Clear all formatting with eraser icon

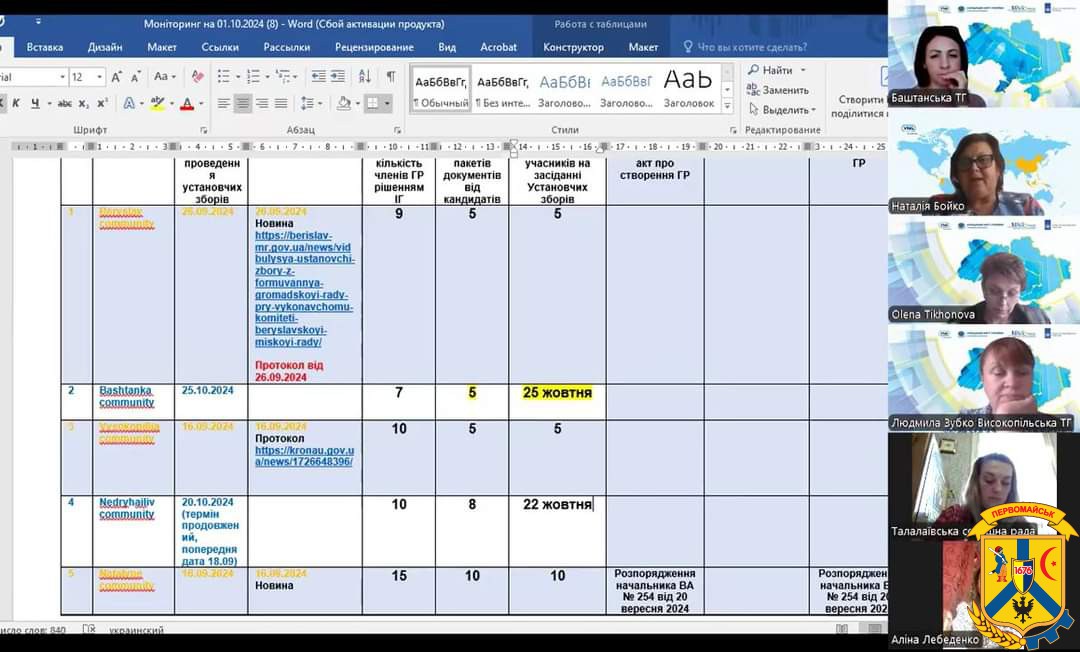198,76
